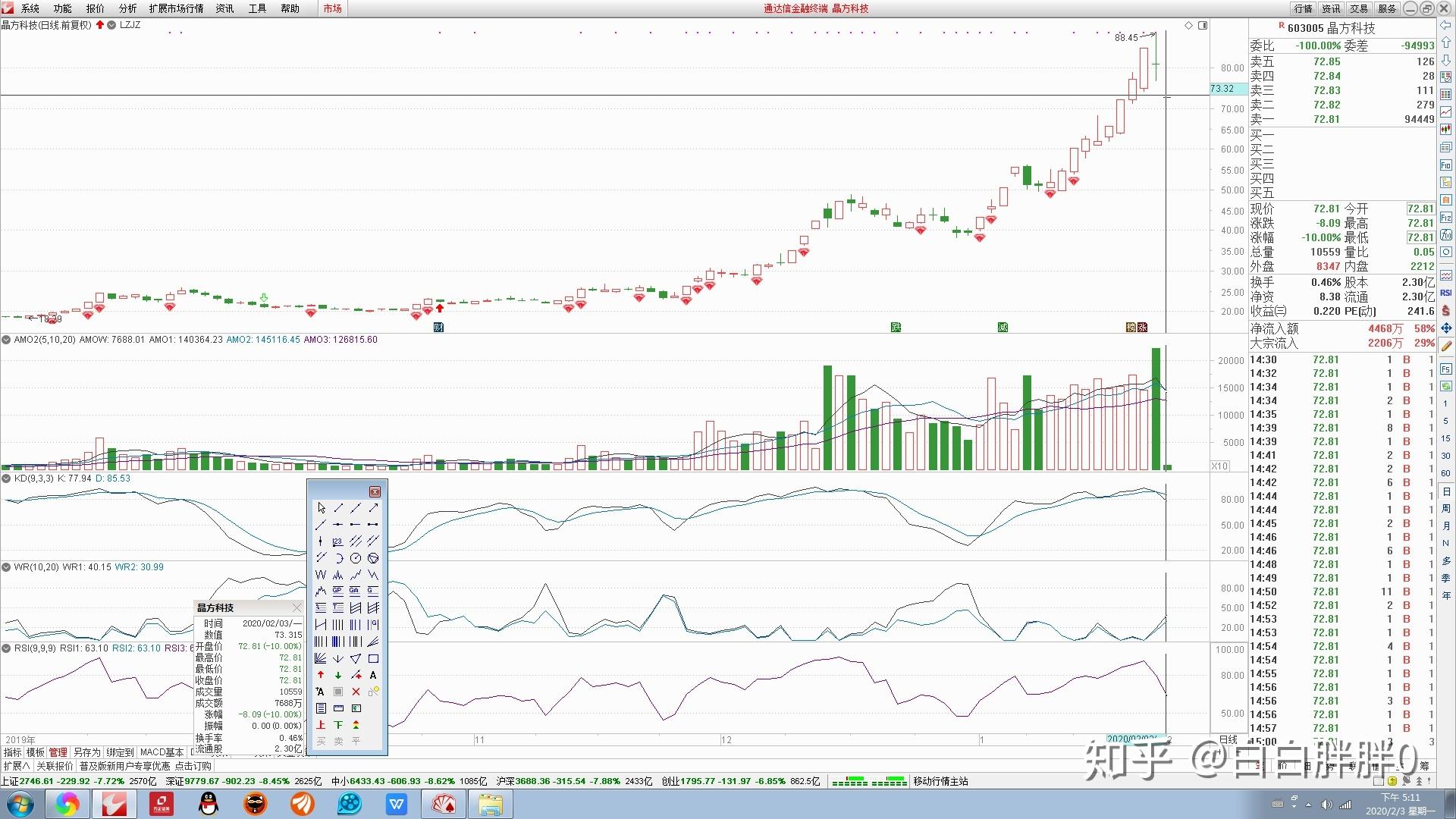Select the 123 price label tool
The image size is (1456, 819).
[x=338, y=541]
